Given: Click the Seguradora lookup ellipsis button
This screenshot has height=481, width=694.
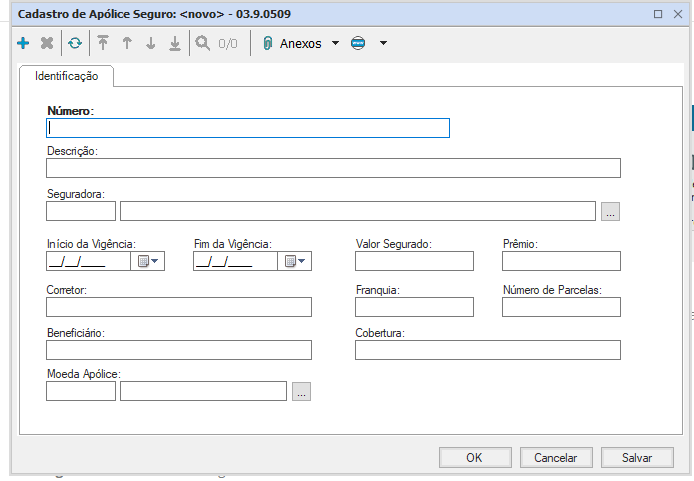Looking at the screenshot, I should click(x=611, y=211).
